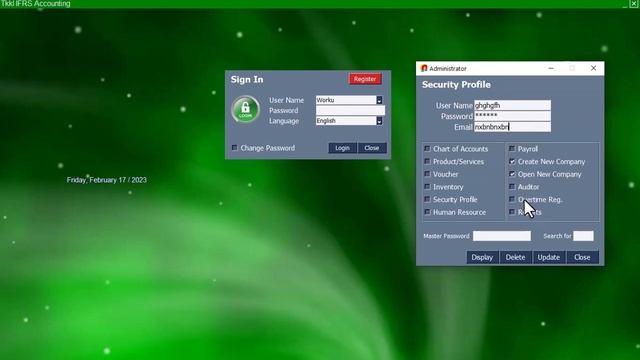640x360 pixels.
Task: Focus the Master Password field
Action: click(502, 236)
